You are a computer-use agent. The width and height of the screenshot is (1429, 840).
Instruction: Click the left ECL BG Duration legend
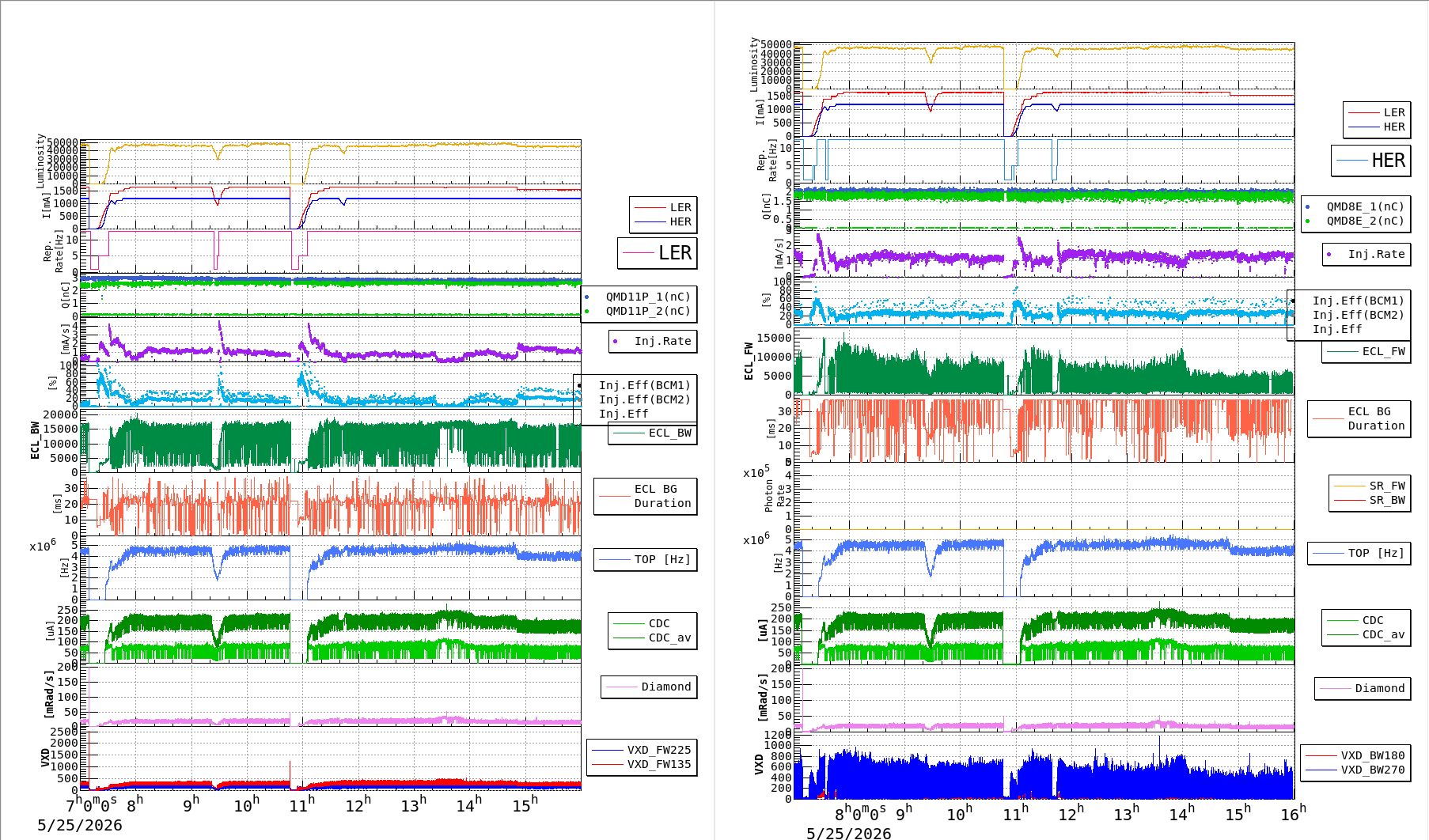646,497
